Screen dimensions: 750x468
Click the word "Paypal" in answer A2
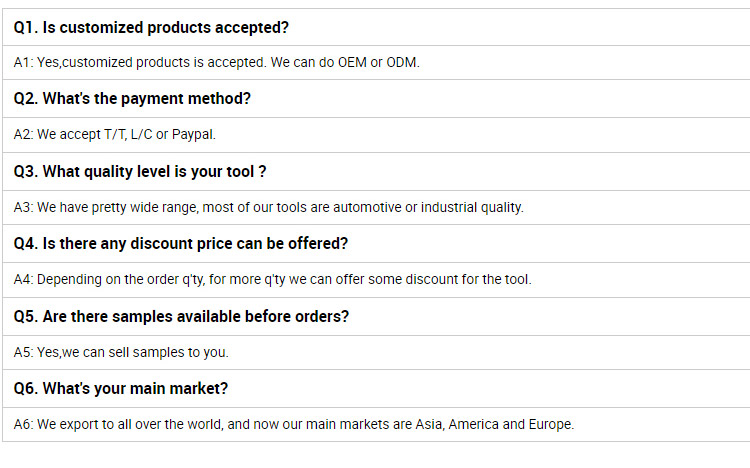click(x=193, y=134)
